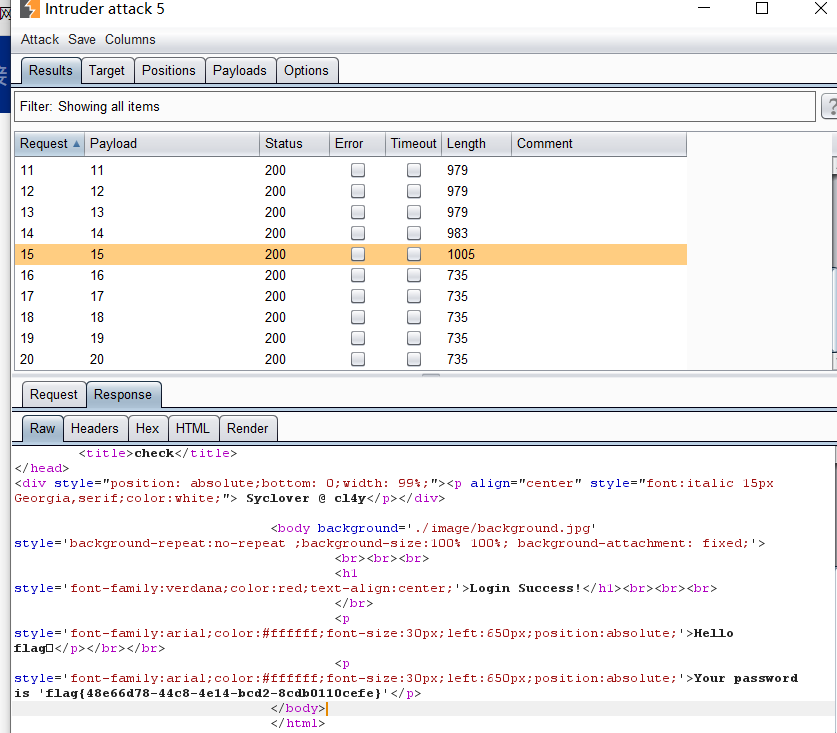This screenshot has width=837, height=733.
Task: Open the Columns menu
Action: (x=130, y=39)
